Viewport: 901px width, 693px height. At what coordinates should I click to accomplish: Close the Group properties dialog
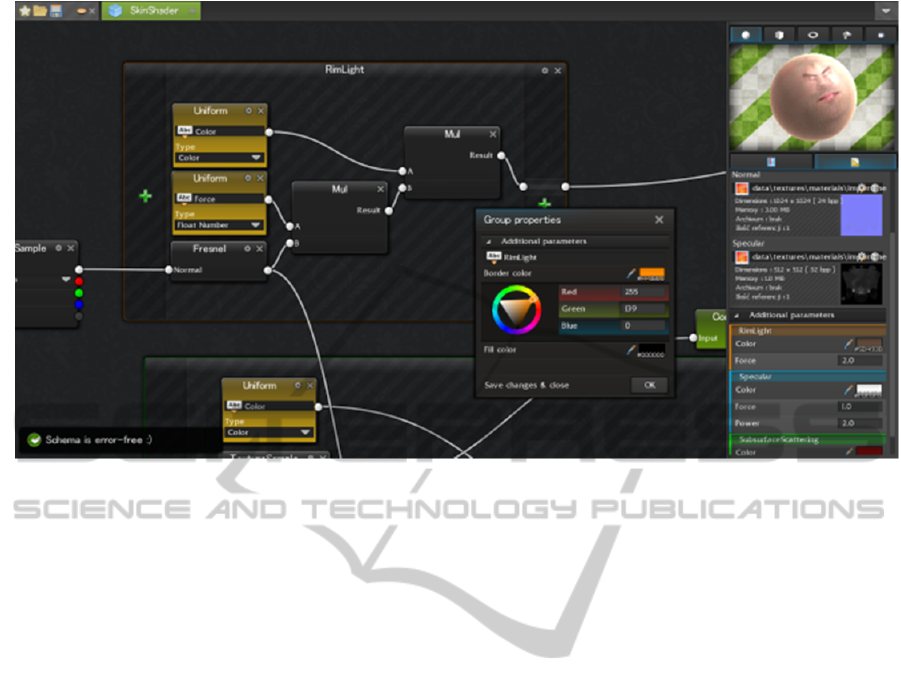tap(659, 220)
